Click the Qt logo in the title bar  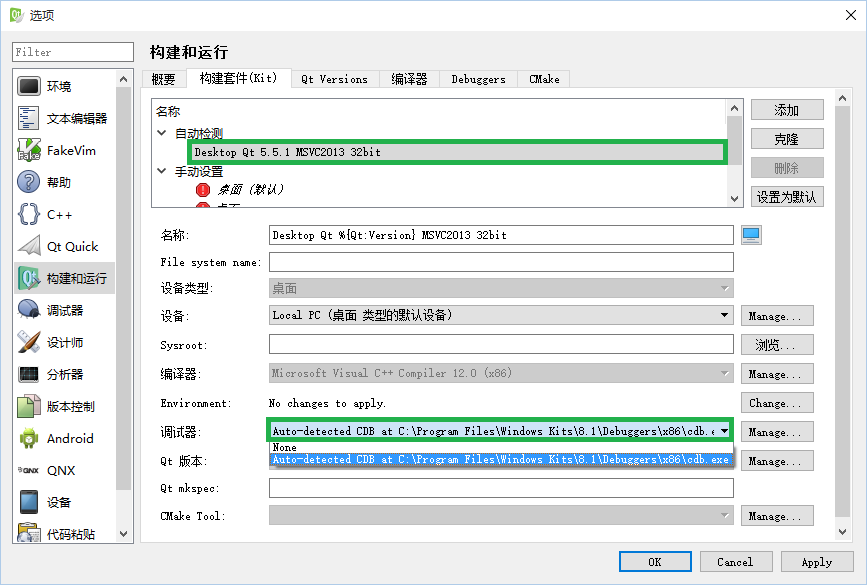click(x=17, y=15)
